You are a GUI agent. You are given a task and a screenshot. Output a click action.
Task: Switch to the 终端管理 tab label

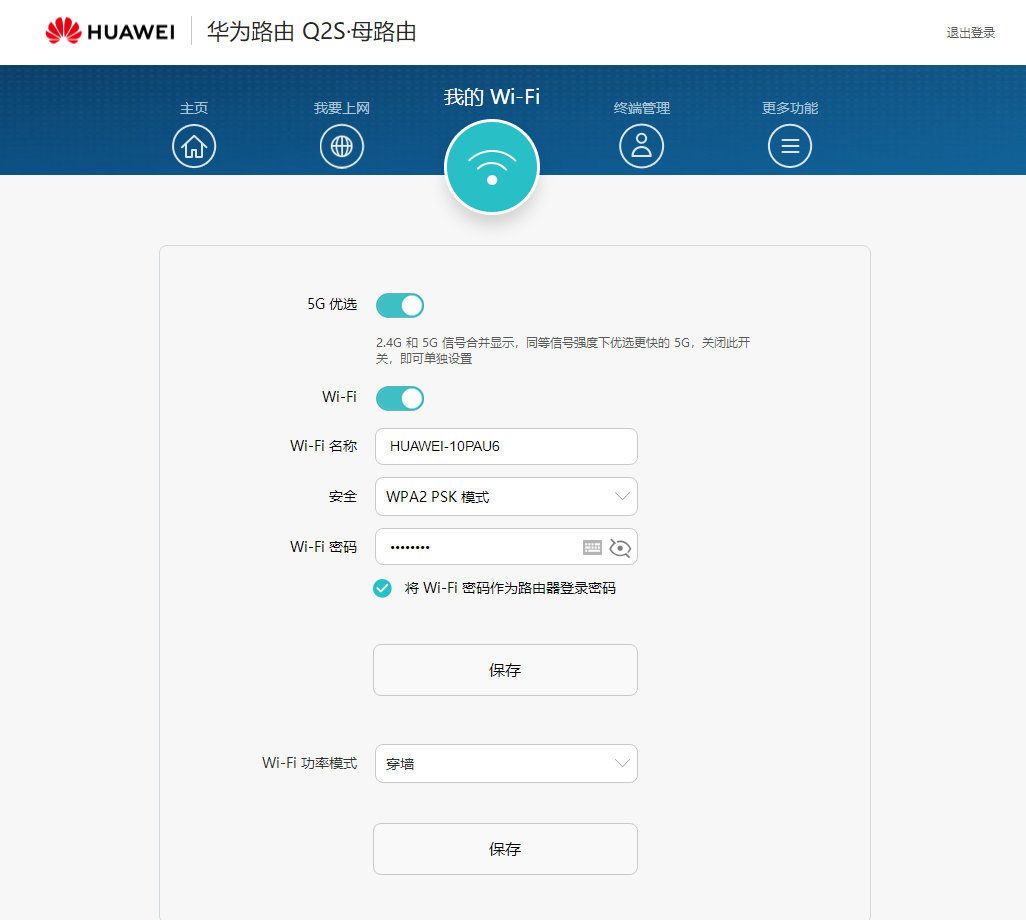[641, 108]
